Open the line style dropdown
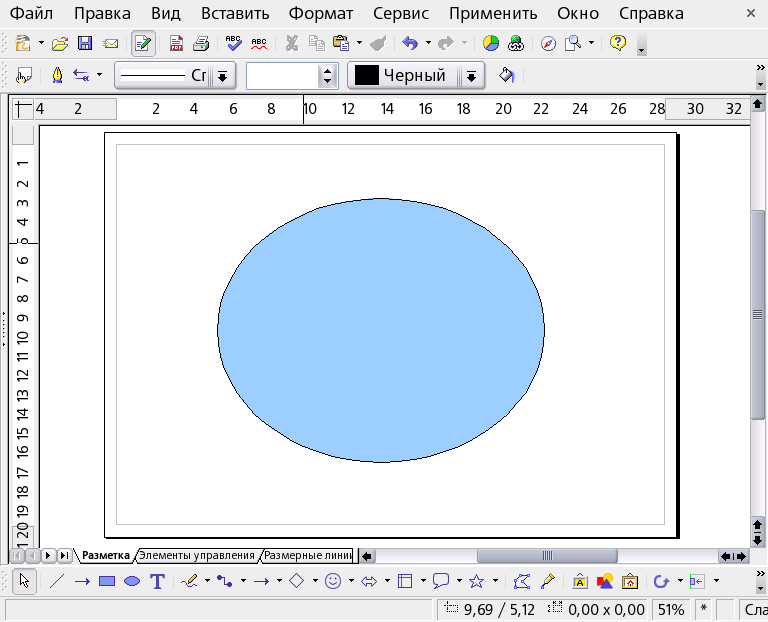 (222, 76)
